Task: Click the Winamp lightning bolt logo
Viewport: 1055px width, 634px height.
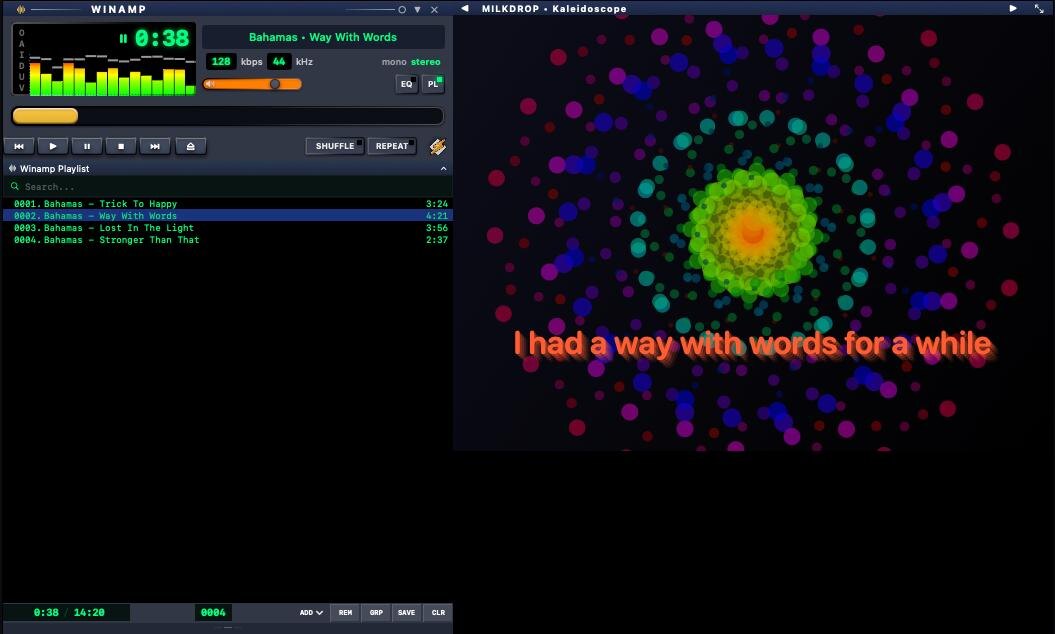Action: click(x=438, y=146)
